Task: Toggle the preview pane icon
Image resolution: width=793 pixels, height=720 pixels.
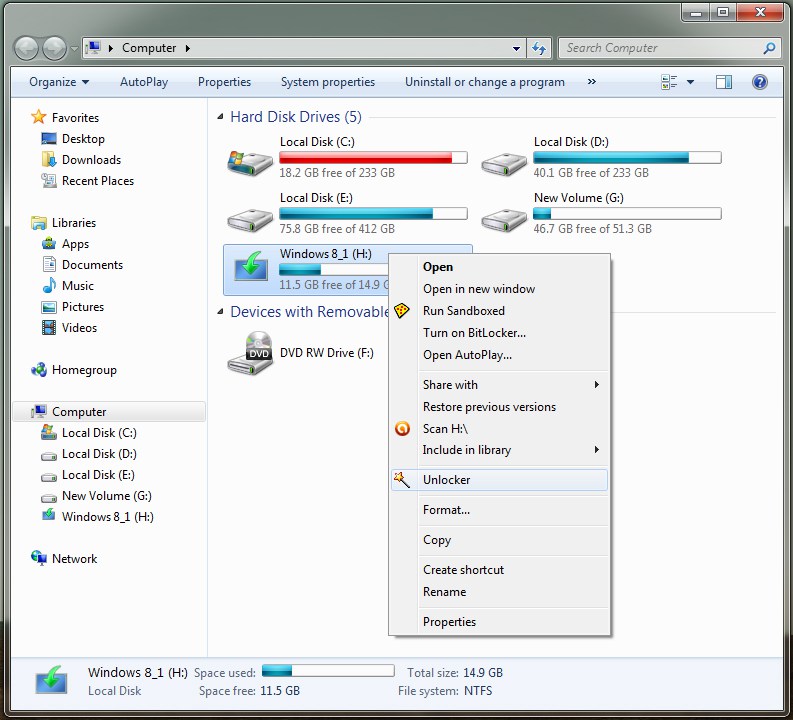Action: pyautogui.click(x=723, y=82)
